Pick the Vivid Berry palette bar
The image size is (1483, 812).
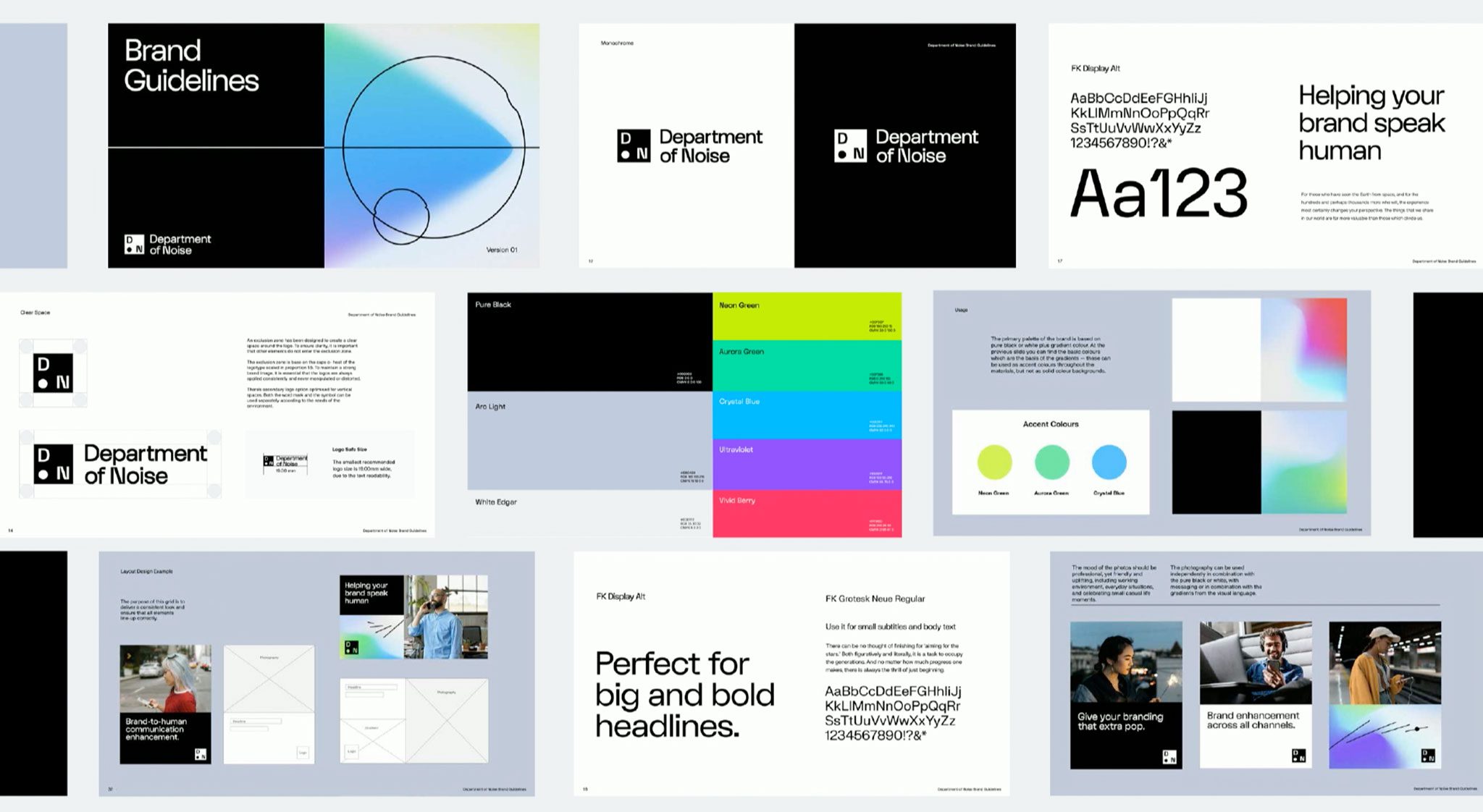point(807,514)
